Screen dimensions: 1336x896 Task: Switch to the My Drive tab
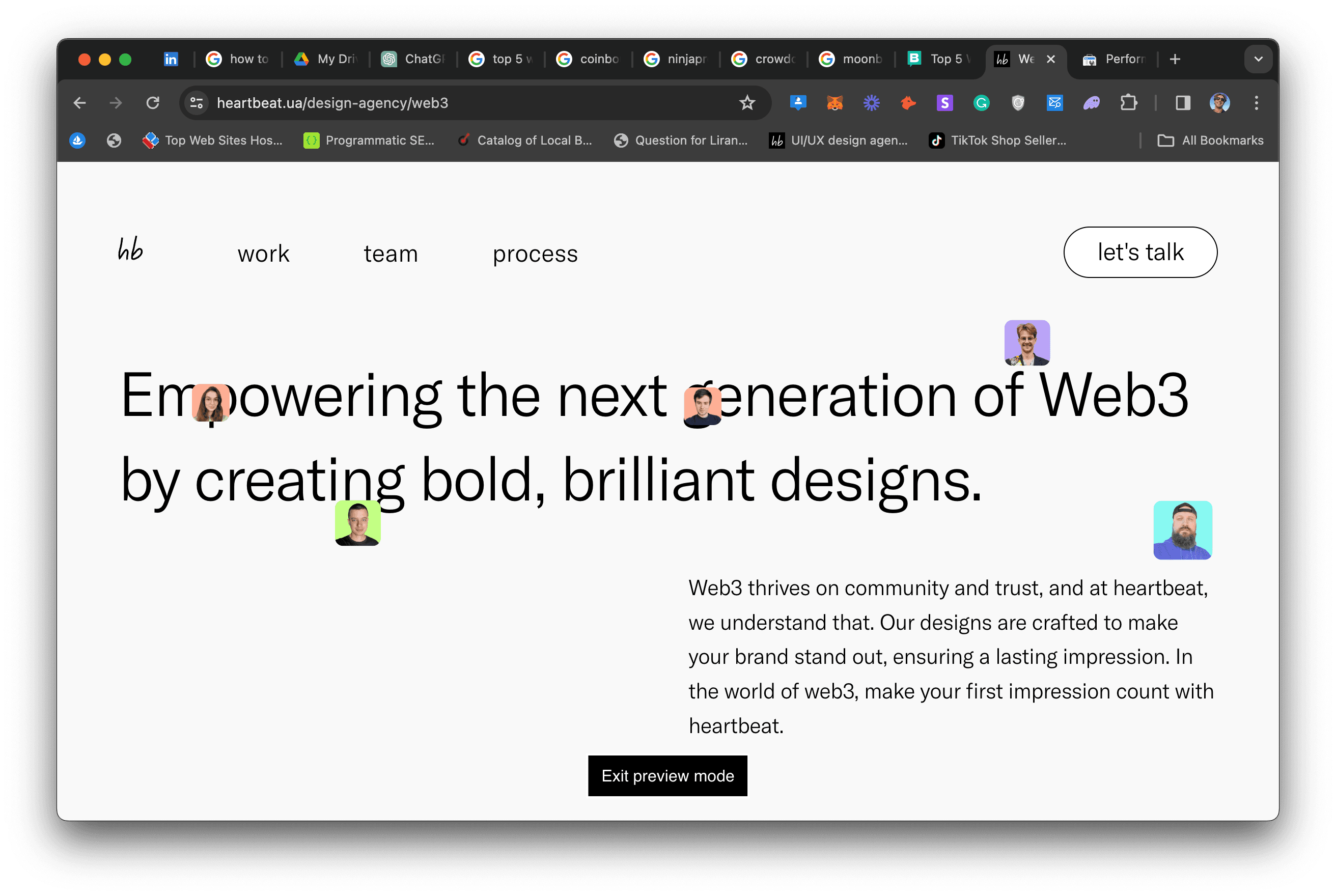pyautogui.click(x=326, y=59)
